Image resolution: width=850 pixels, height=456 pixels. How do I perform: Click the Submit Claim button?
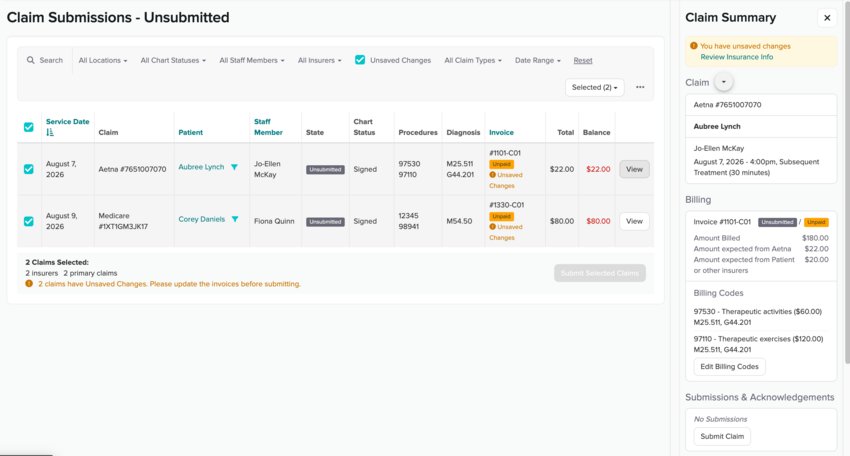[x=722, y=436]
